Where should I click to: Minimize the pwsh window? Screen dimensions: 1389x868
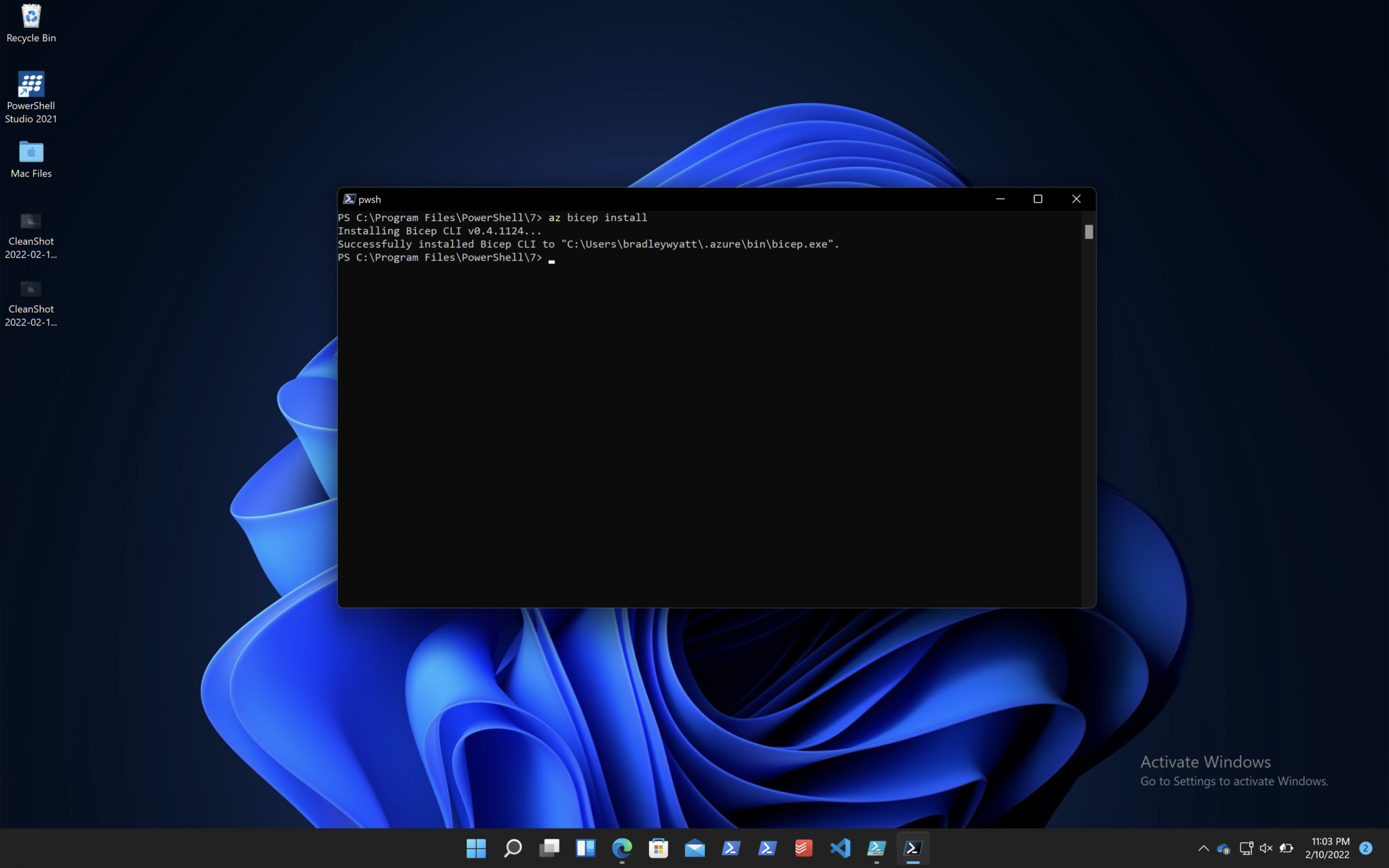click(x=1000, y=199)
